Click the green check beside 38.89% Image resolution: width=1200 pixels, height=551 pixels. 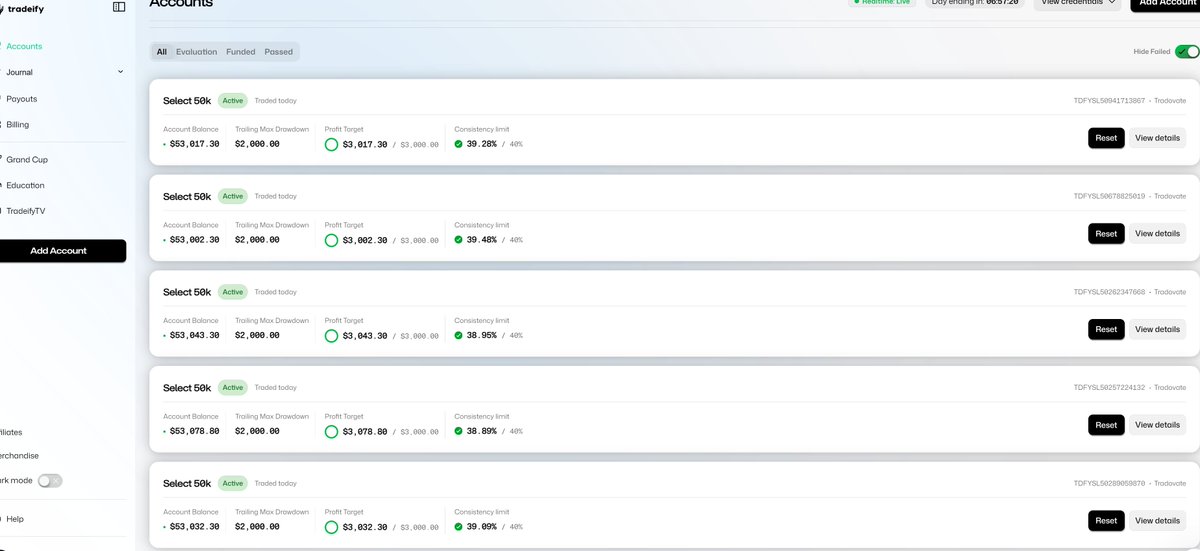pyautogui.click(x=459, y=431)
